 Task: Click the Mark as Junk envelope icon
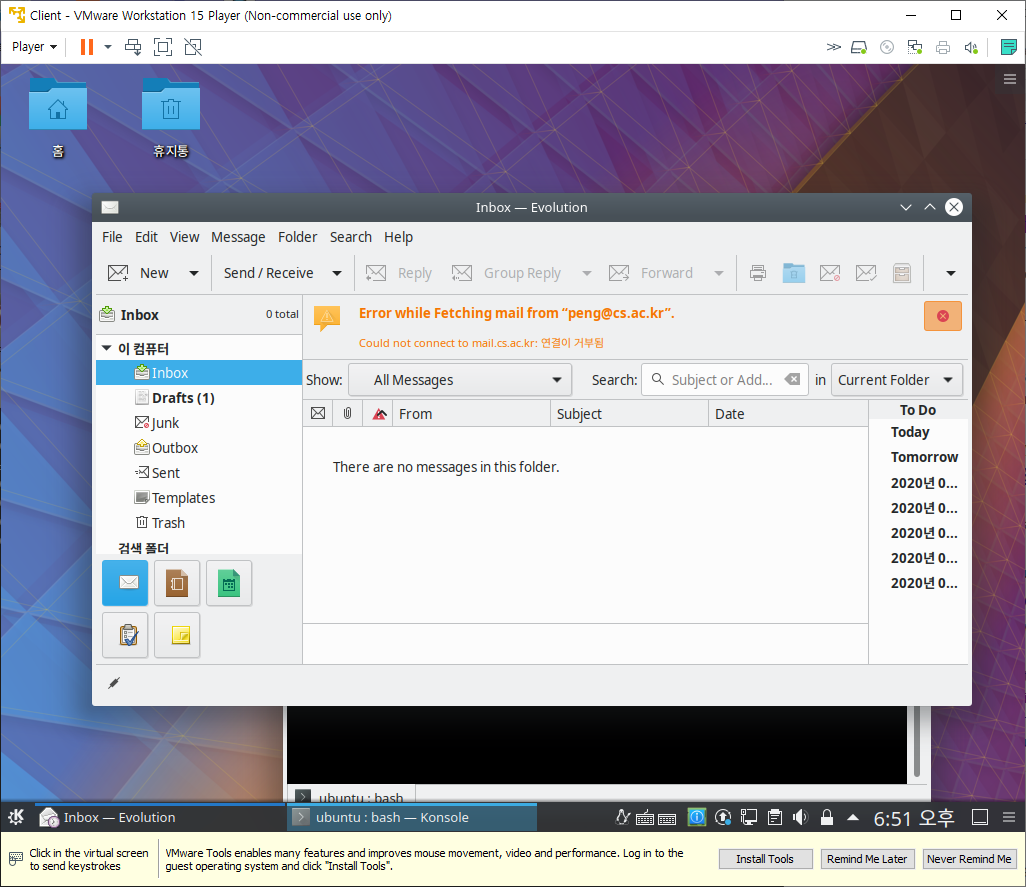pos(830,273)
